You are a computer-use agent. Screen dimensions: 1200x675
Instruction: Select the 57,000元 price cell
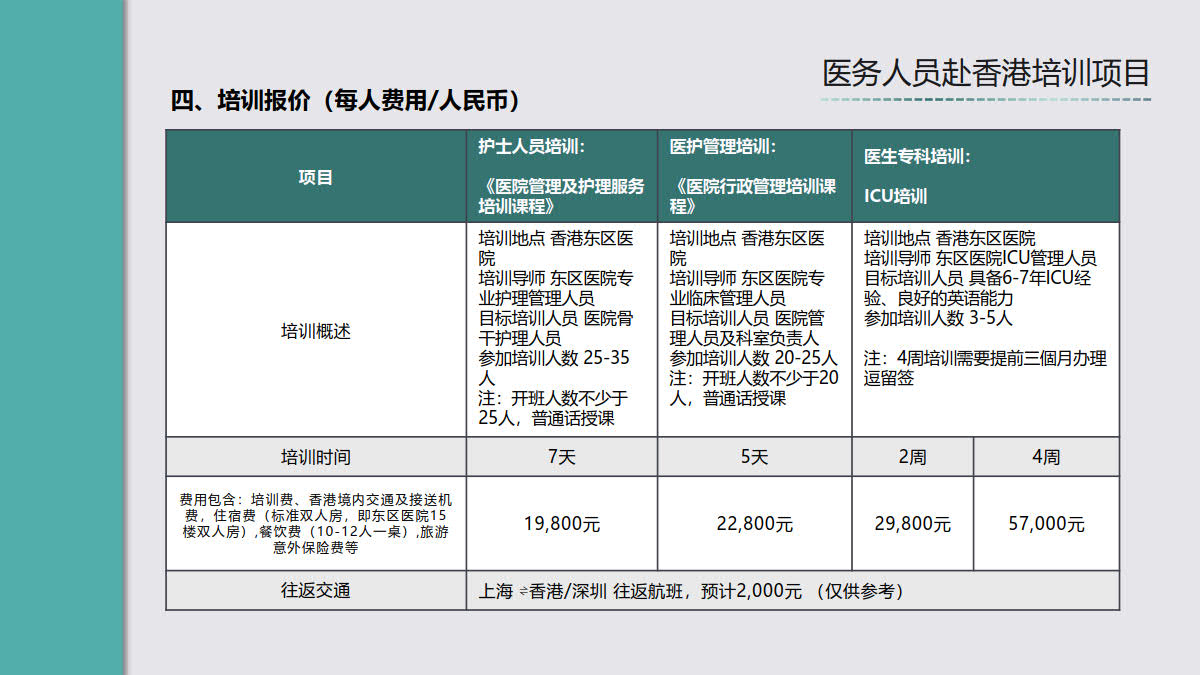click(x=1046, y=524)
